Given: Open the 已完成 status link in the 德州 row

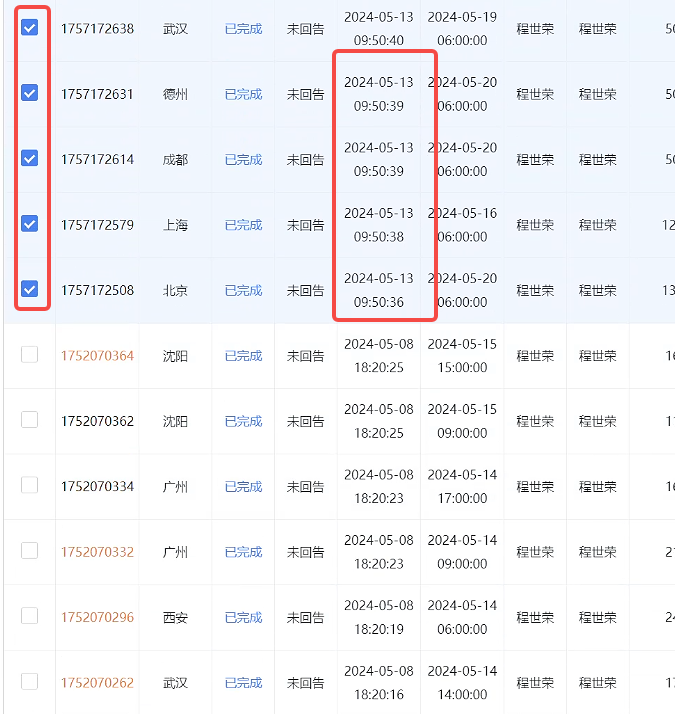Looking at the screenshot, I should click(244, 94).
